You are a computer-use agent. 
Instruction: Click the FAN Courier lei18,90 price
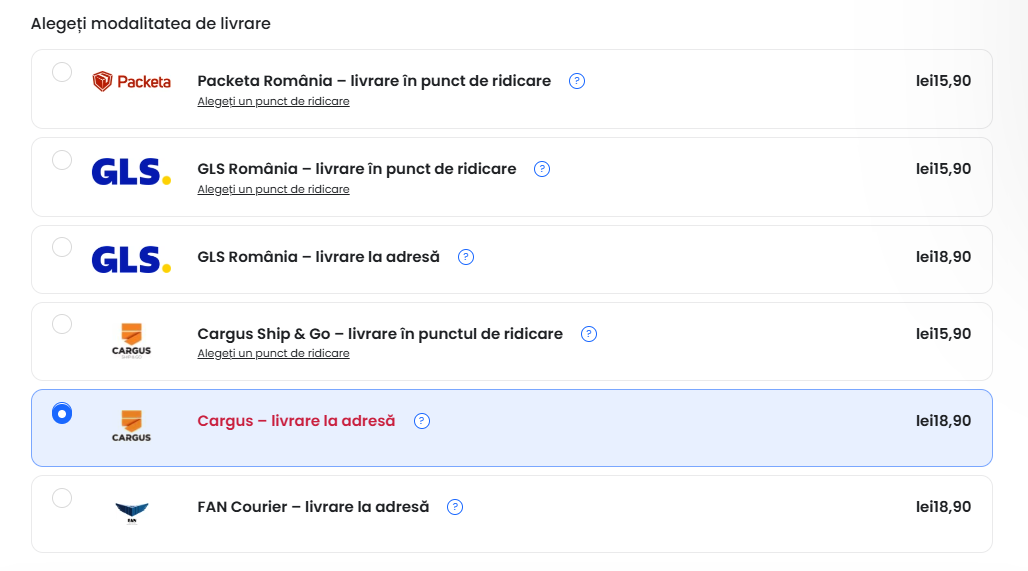click(x=943, y=507)
